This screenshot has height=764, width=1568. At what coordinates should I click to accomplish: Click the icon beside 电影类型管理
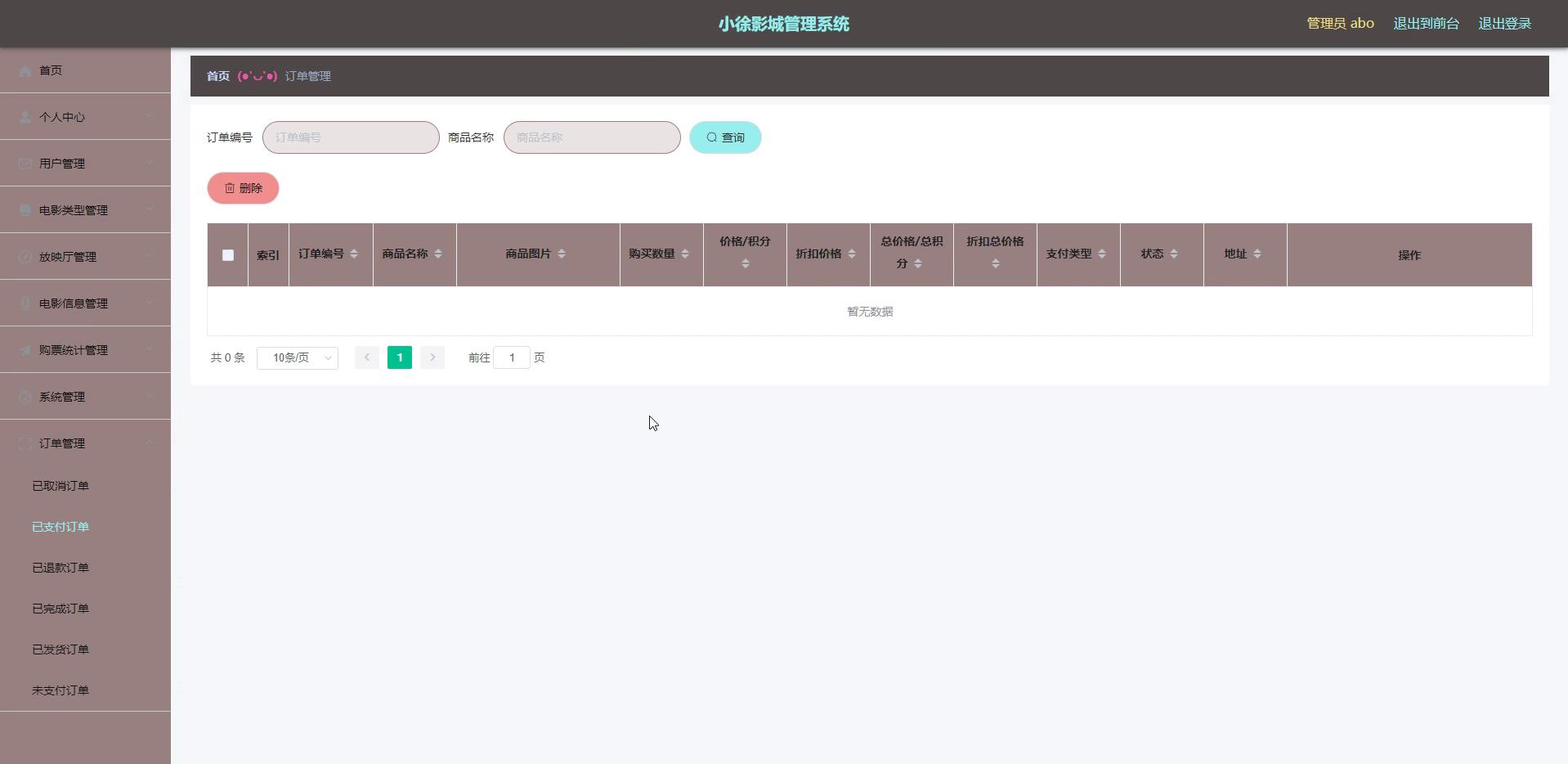click(x=25, y=211)
